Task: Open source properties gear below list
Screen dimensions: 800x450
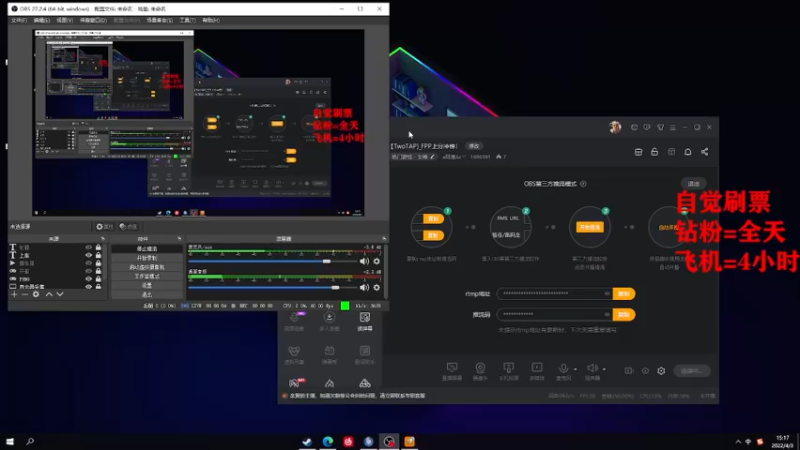Action: point(36,294)
